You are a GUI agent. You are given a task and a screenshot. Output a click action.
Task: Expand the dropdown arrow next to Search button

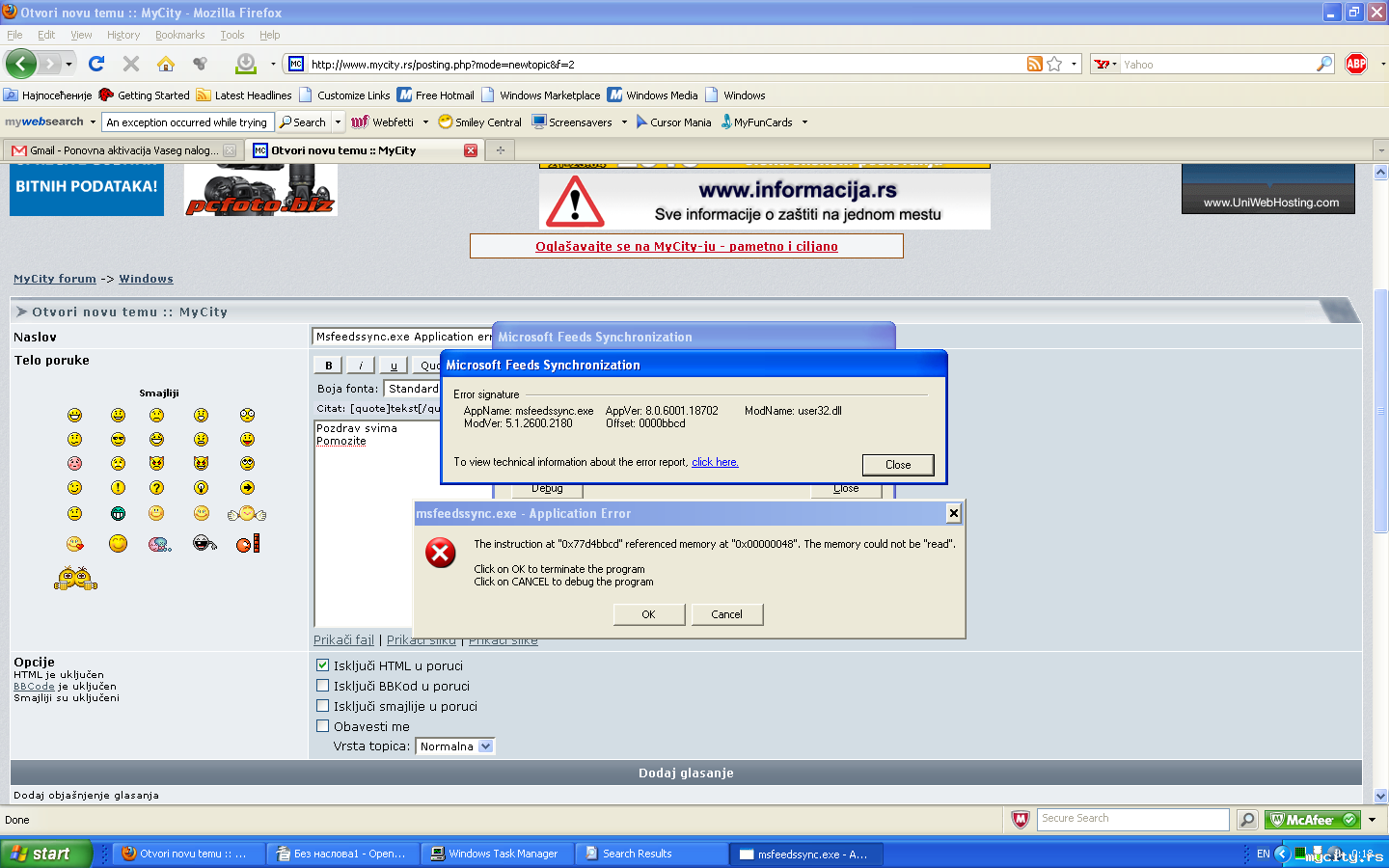[x=338, y=122]
